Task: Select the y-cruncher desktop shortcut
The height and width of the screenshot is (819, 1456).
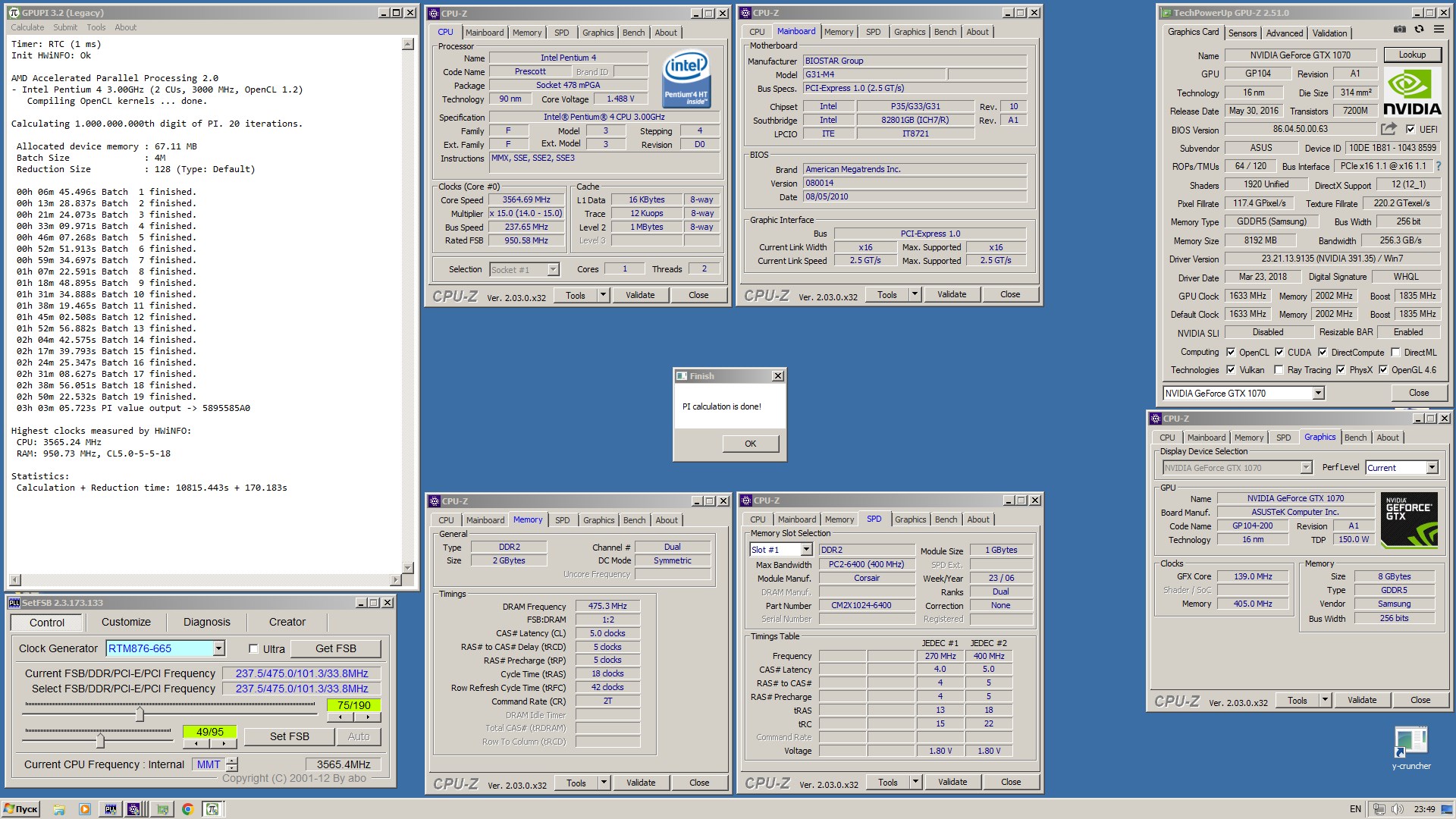Action: click(1410, 748)
